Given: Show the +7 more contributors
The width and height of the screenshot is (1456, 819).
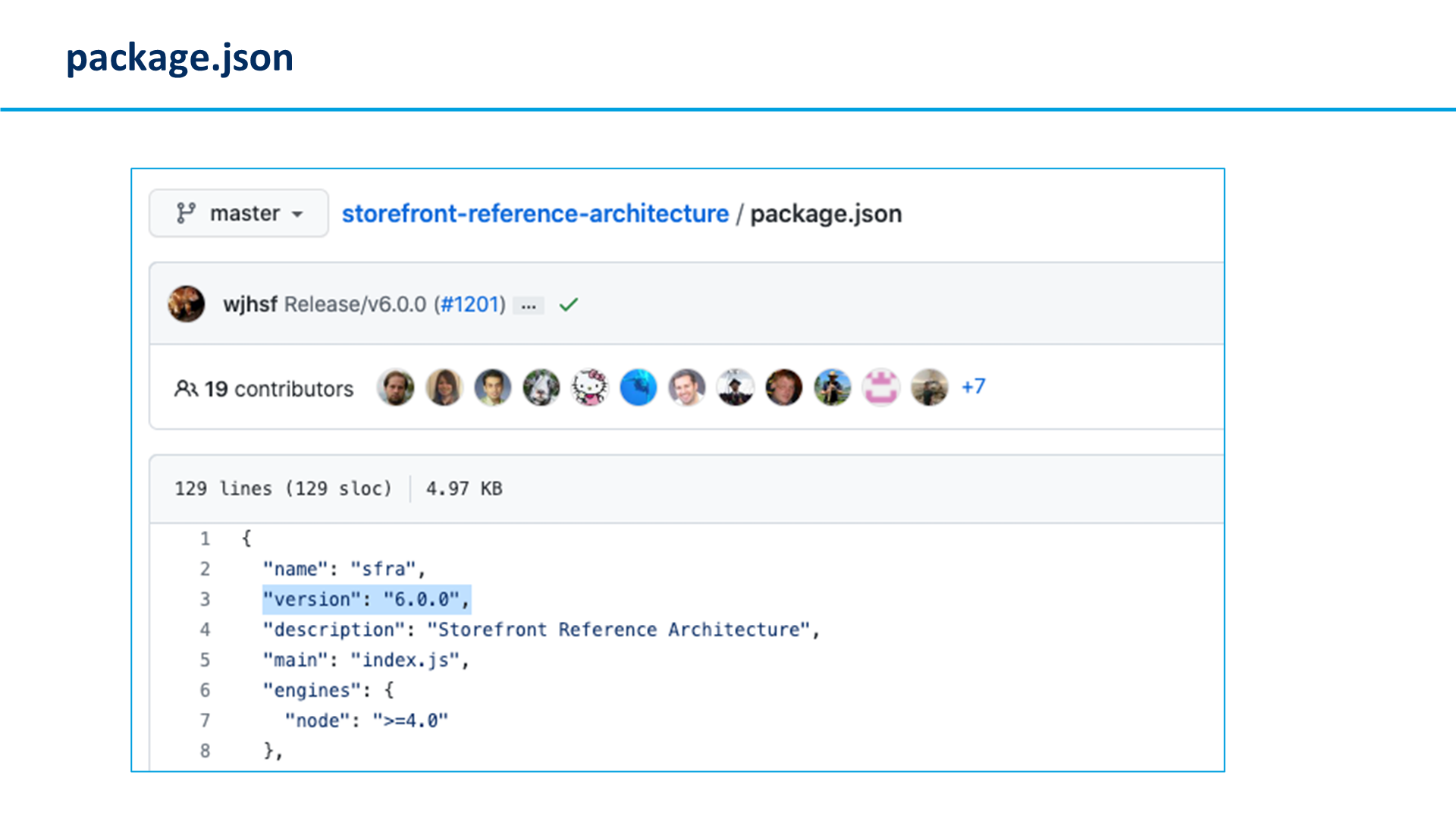Looking at the screenshot, I should [974, 387].
